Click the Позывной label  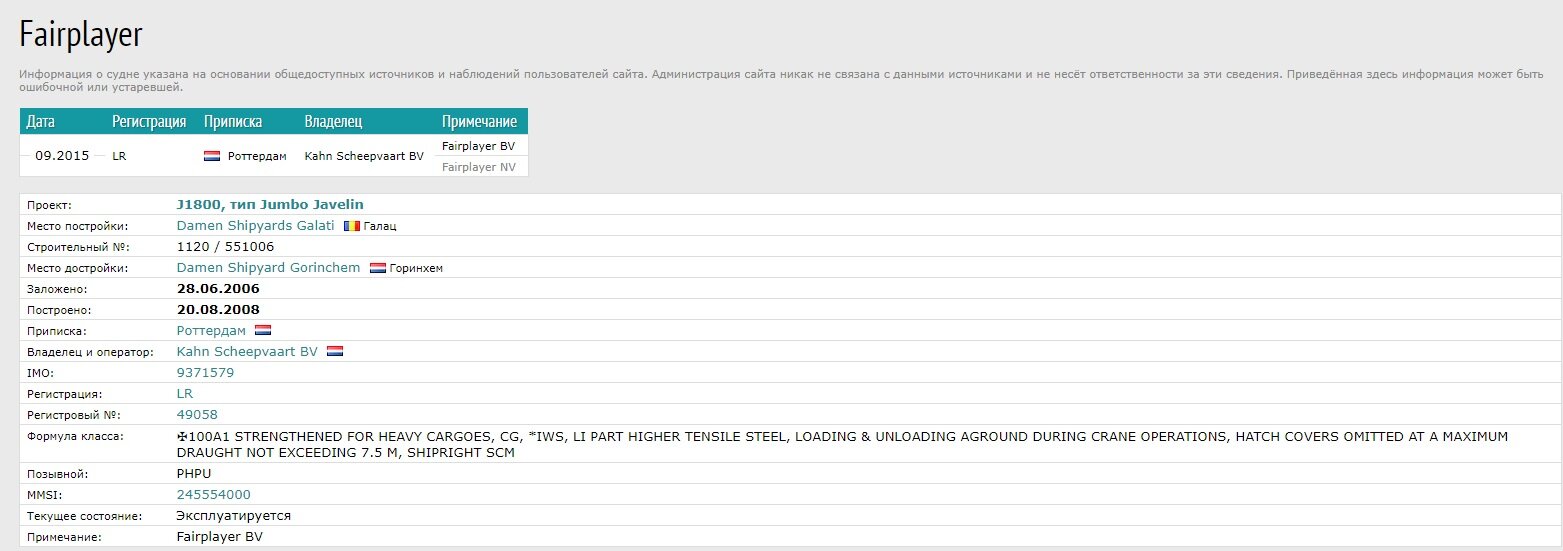[x=58, y=474]
